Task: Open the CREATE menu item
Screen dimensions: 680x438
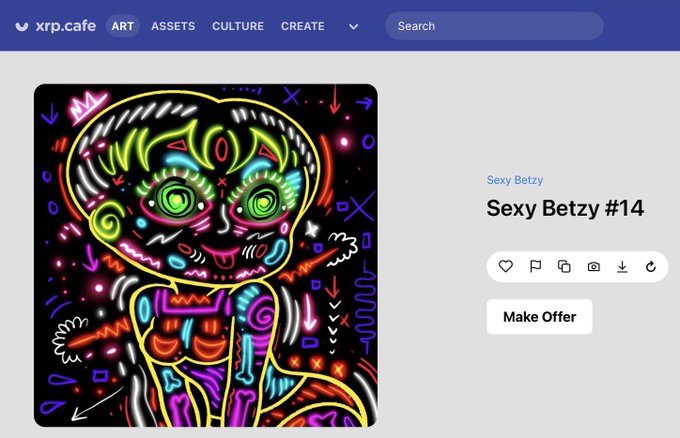Action: point(303,26)
